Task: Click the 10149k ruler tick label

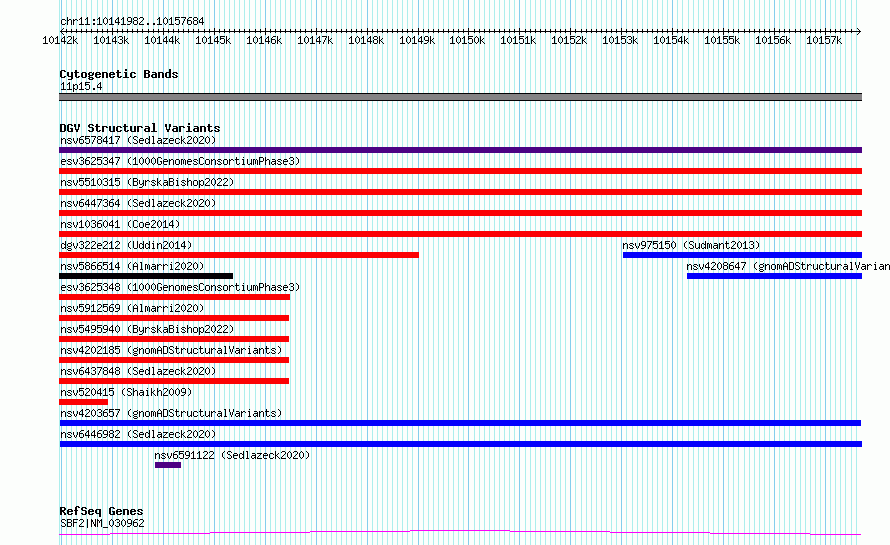Action: (x=417, y=40)
